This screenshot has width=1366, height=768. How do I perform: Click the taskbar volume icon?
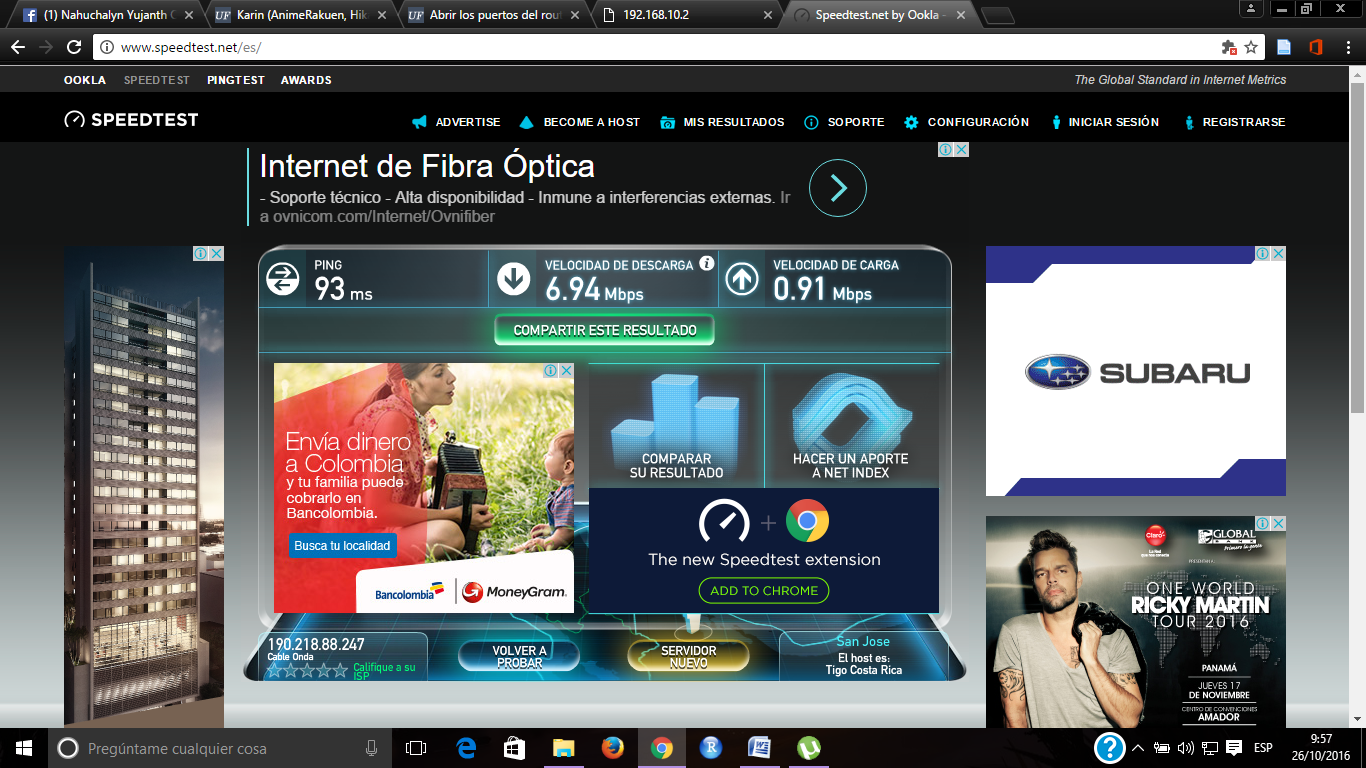(1185, 748)
